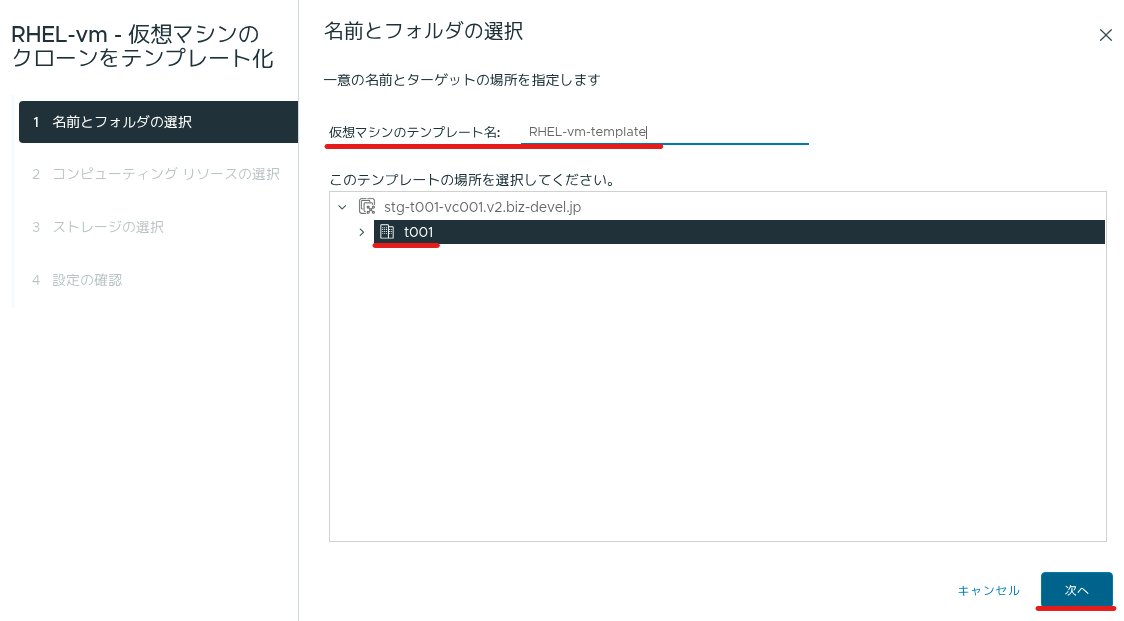
Task: Click the wizard title RHEL-vm クローンをテンプレート化
Action: (x=143, y=46)
